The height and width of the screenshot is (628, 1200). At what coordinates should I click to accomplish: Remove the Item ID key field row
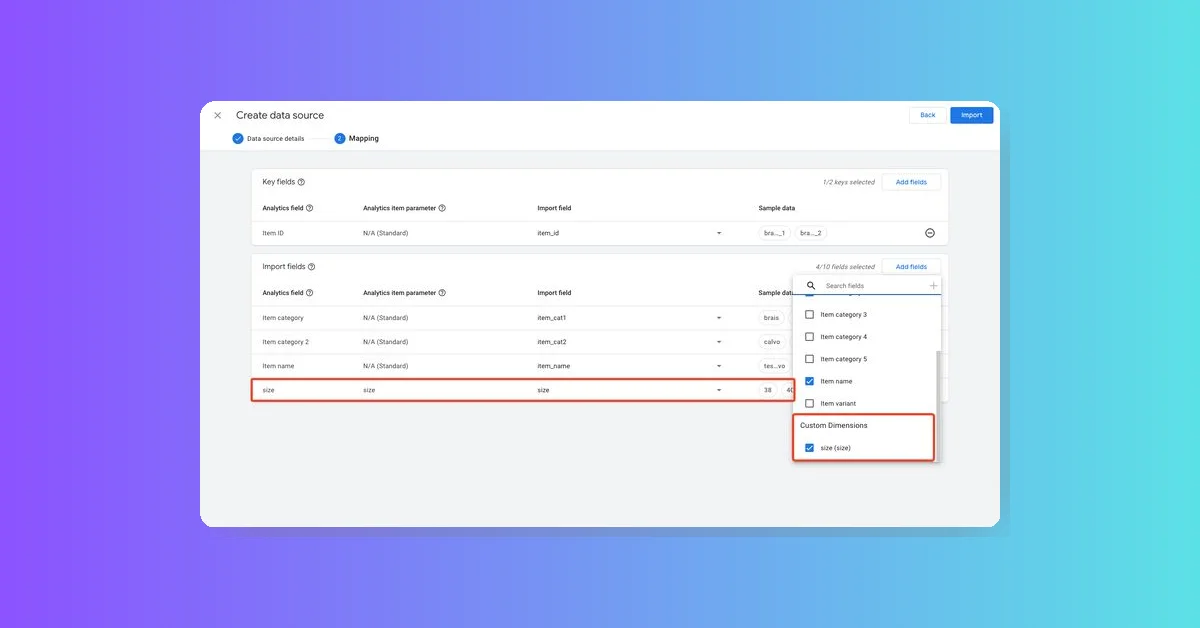click(929, 233)
